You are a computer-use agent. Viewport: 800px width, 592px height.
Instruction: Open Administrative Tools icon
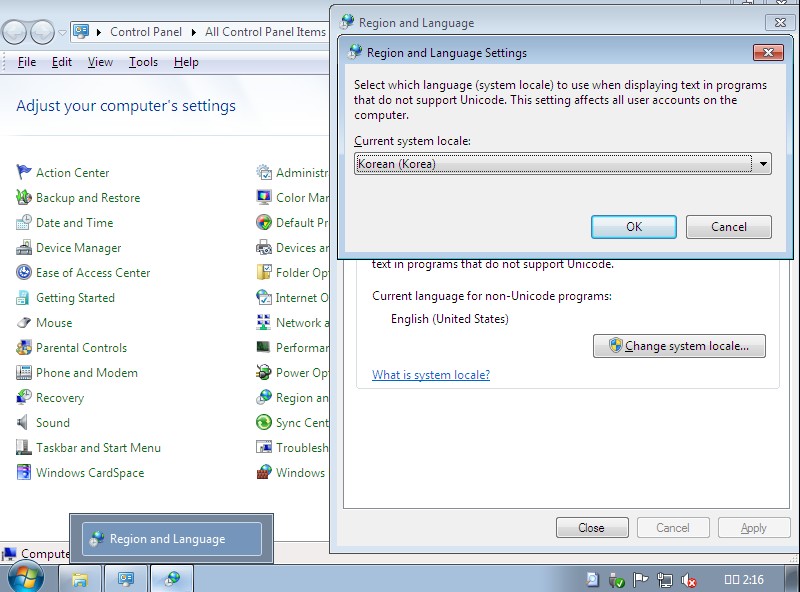point(264,172)
